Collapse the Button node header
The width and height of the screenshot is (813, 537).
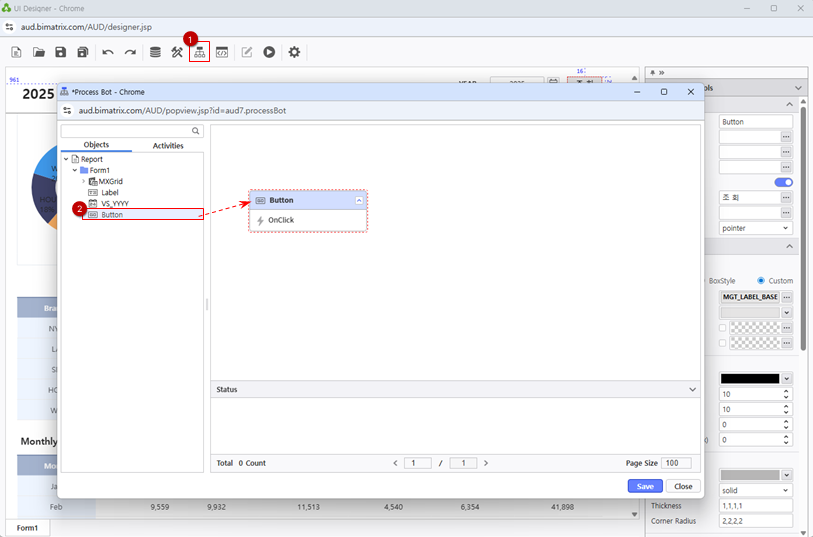tap(359, 201)
